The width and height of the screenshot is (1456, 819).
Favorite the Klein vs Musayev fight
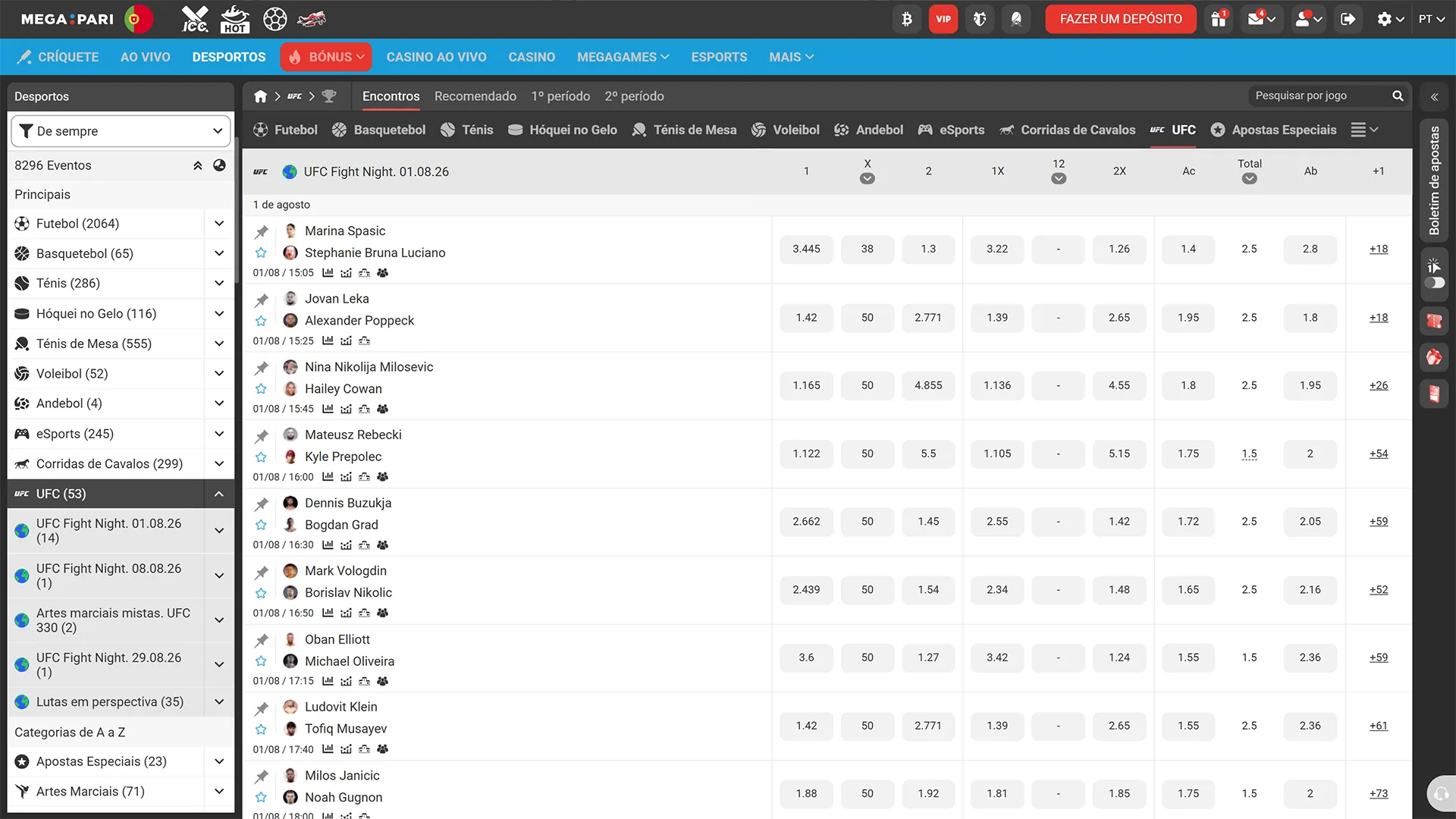tap(261, 730)
